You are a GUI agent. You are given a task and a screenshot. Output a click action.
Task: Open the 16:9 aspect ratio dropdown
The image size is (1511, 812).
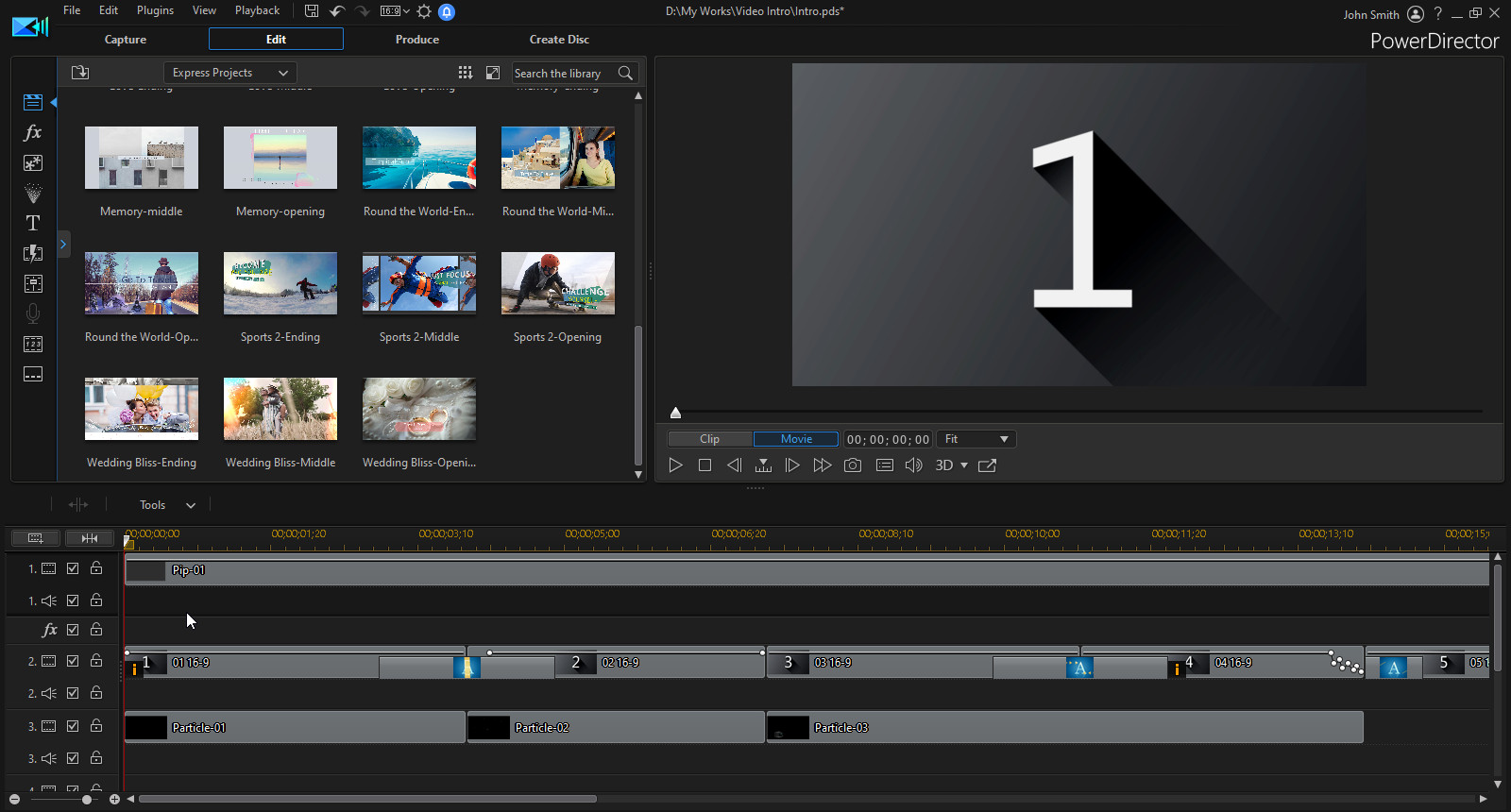(x=395, y=11)
